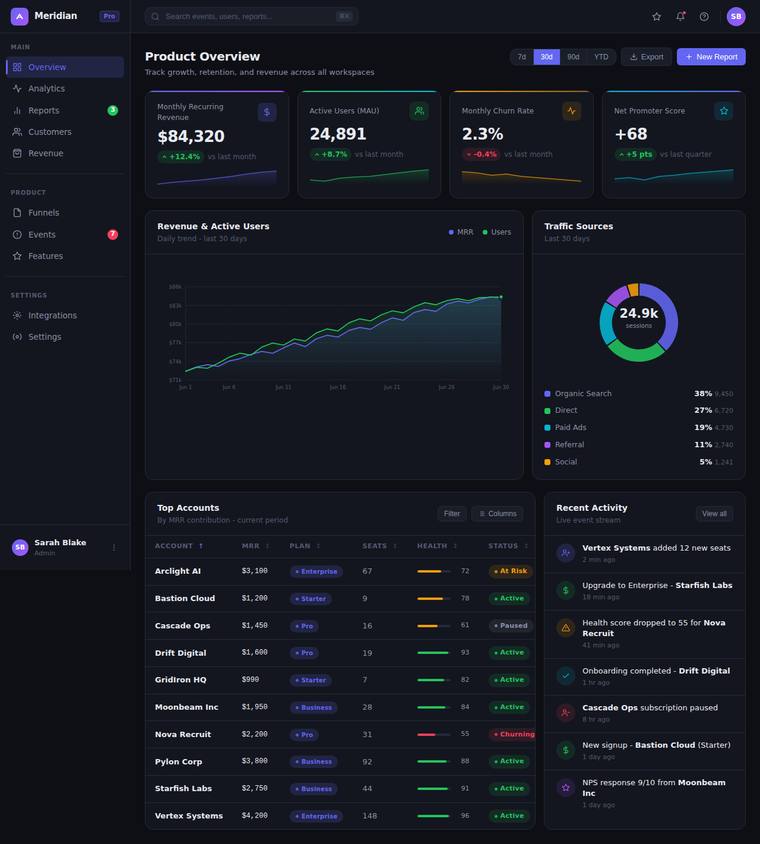Click Sarah Blake avatar in sidebar
Viewport: 760px width, 844px height.
[20, 547]
